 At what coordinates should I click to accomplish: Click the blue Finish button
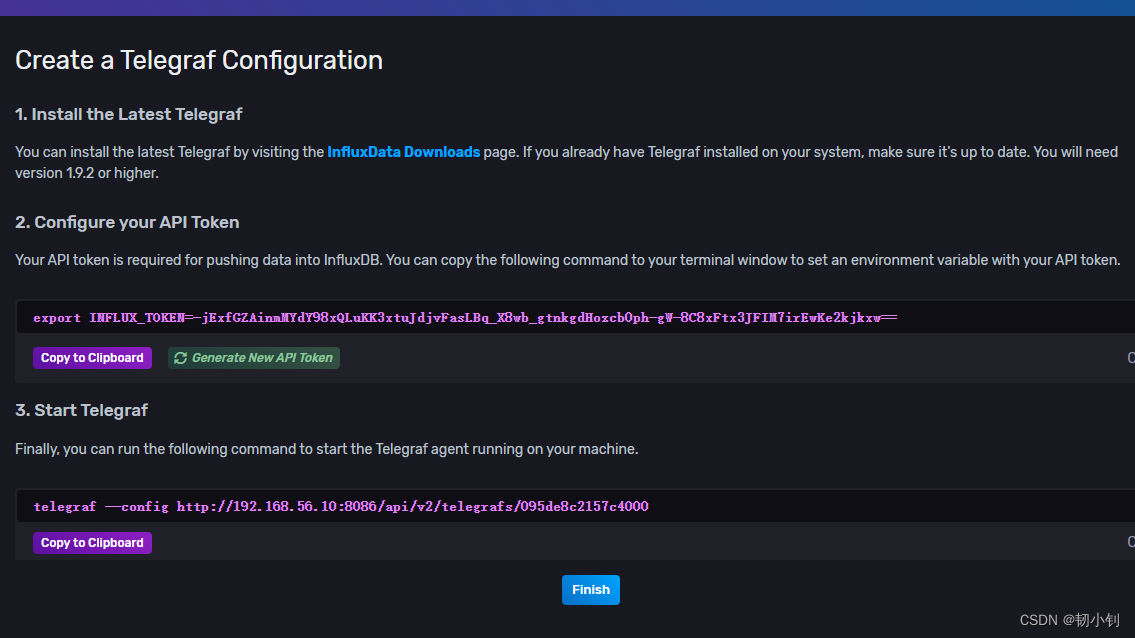click(590, 590)
